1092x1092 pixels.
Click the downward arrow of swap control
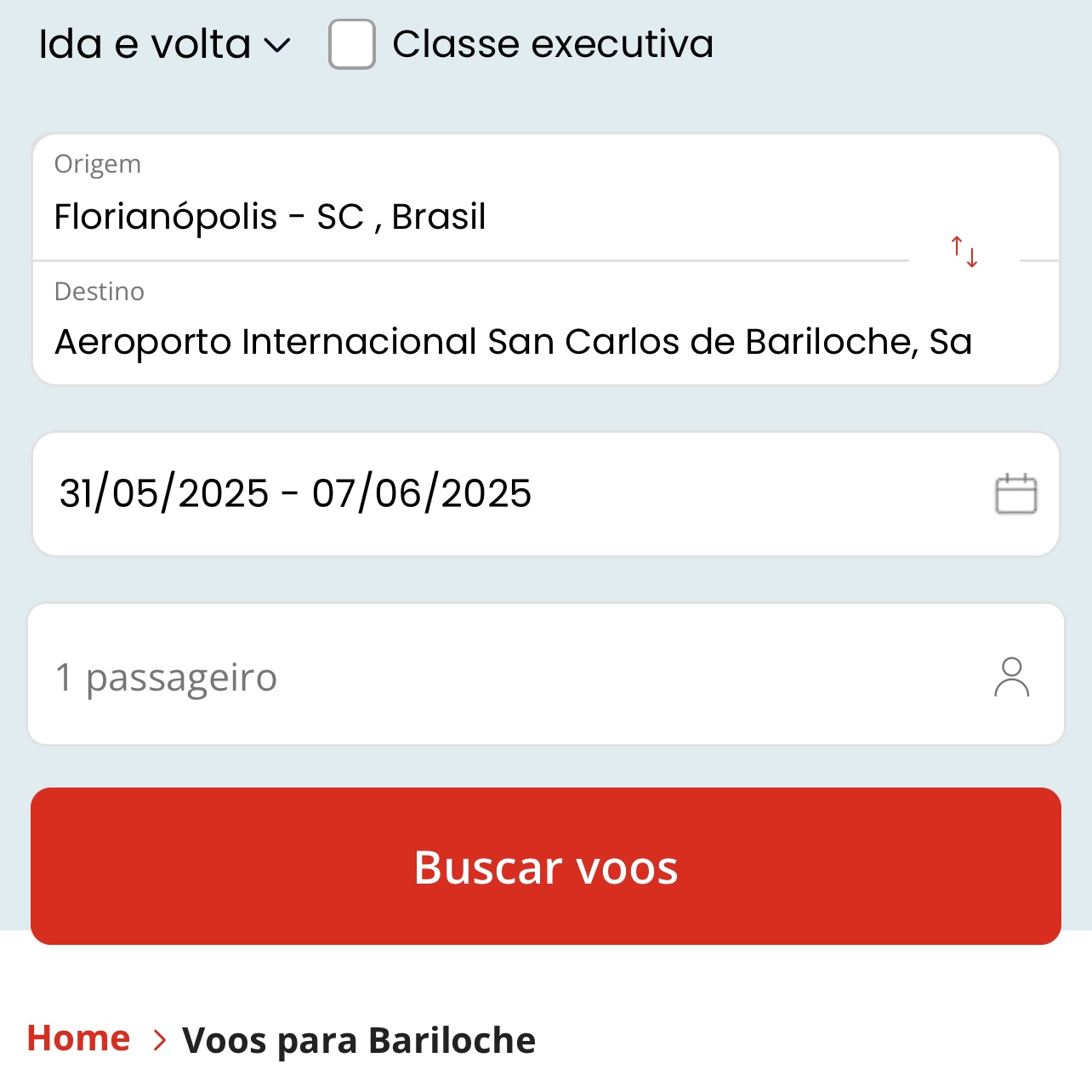tap(970, 258)
